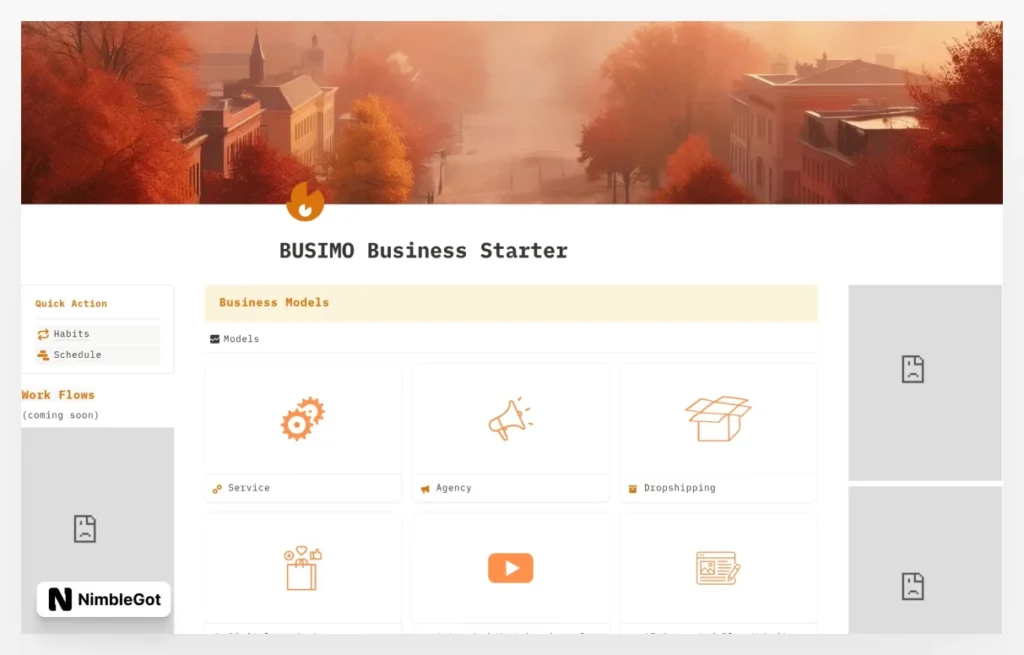Open the Agency card label
Image resolution: width=1024 pixels, height=655 pixels.
tap(453, 488)
